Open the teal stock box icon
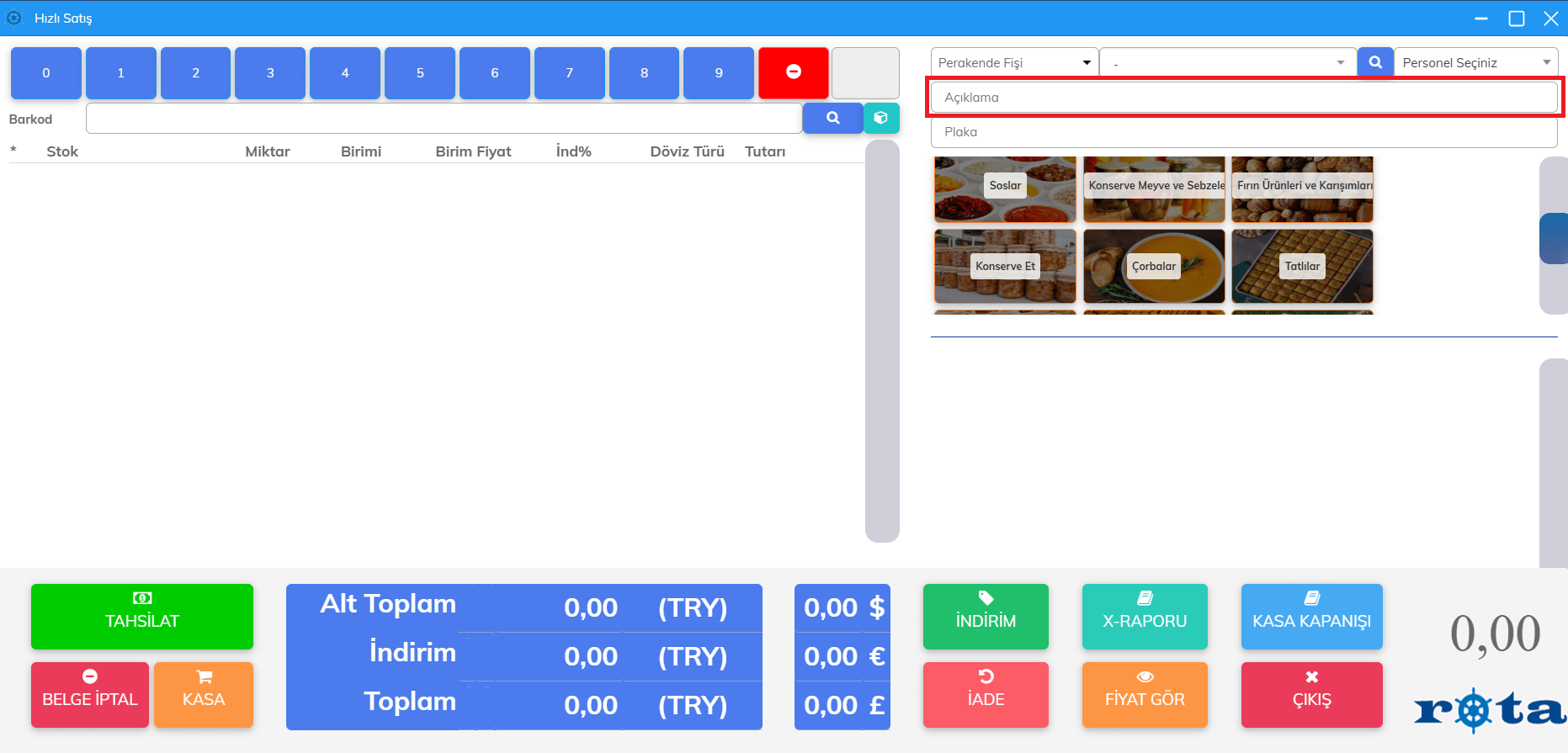This screenshot has width=1568, height=753. tap(881, 119)
